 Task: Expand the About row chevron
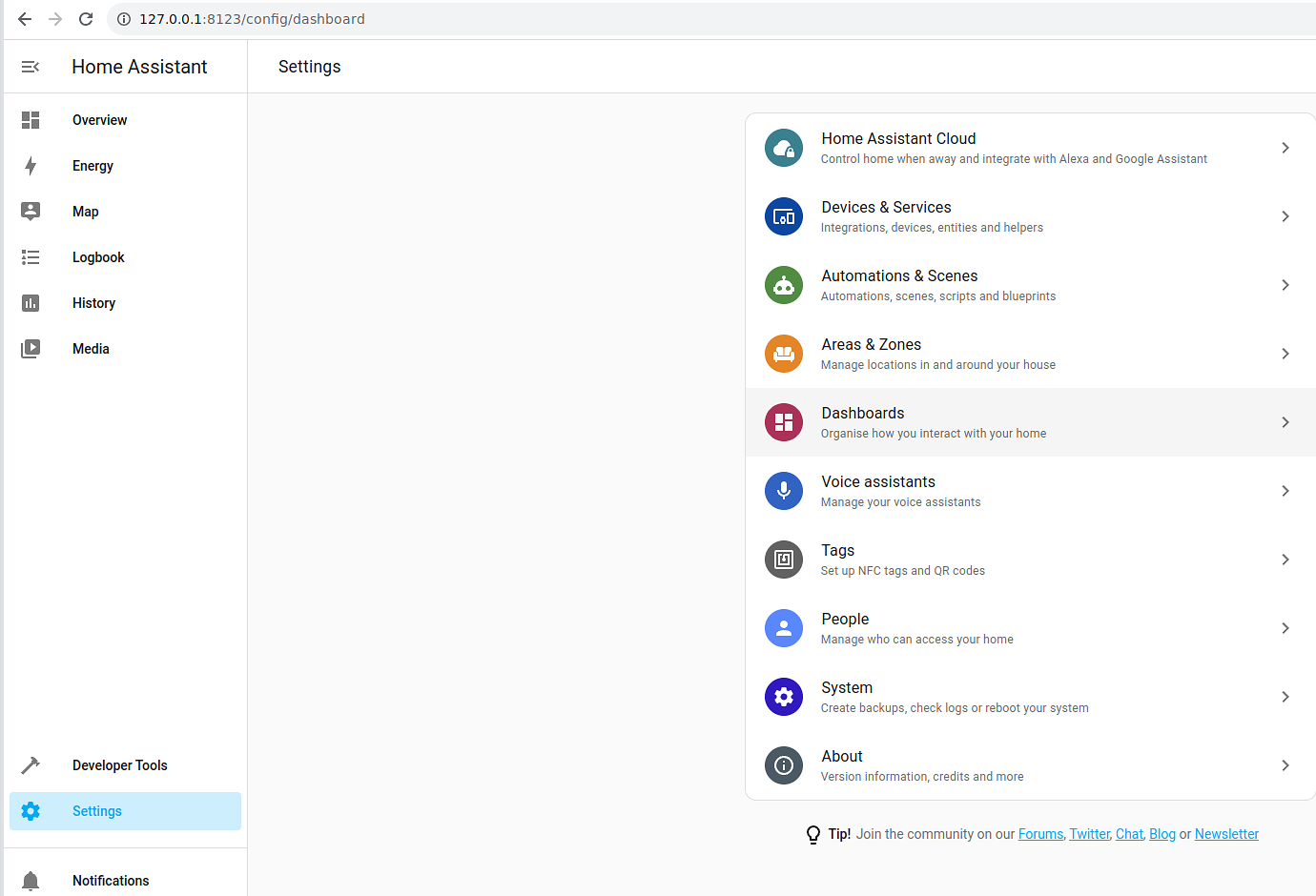pos(1285,765)
